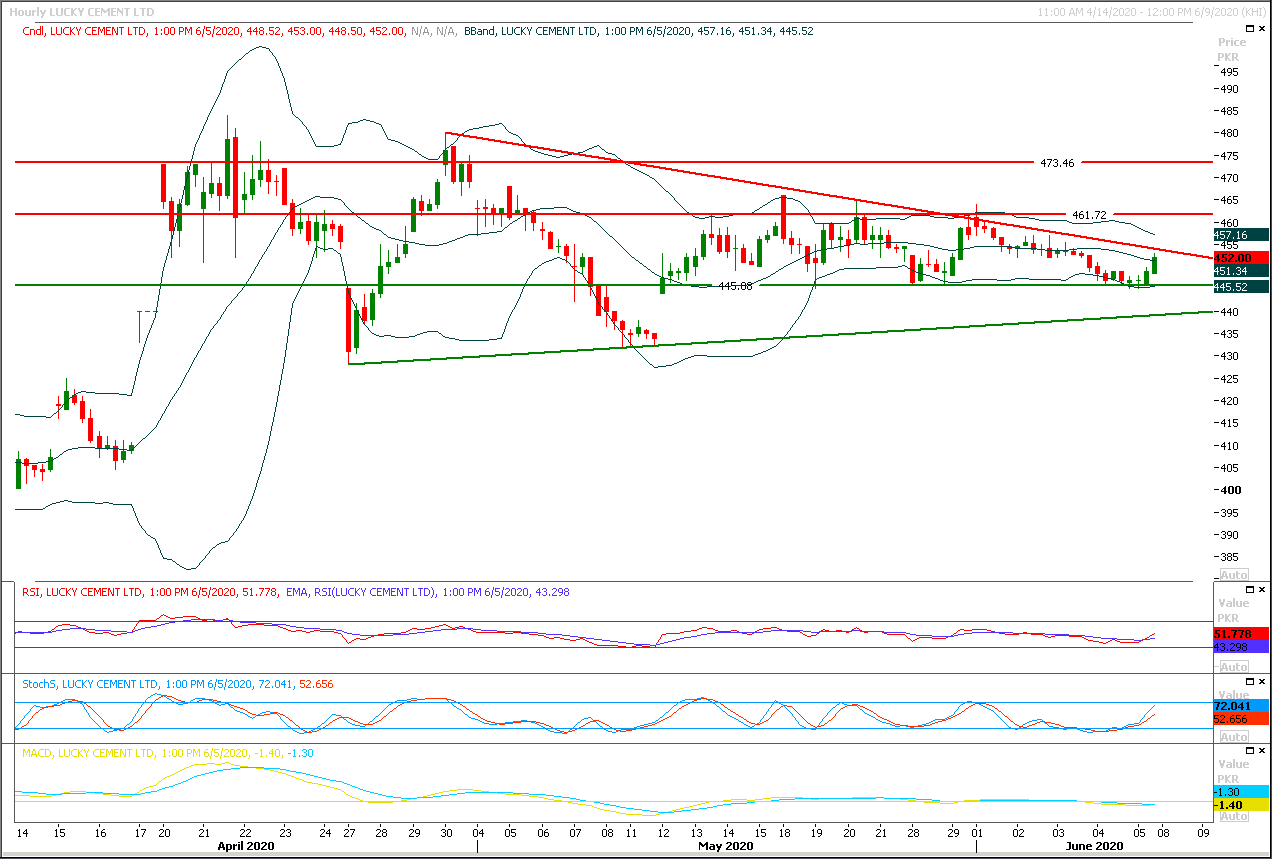Click April 2020 on the time axis

(245, 846)
